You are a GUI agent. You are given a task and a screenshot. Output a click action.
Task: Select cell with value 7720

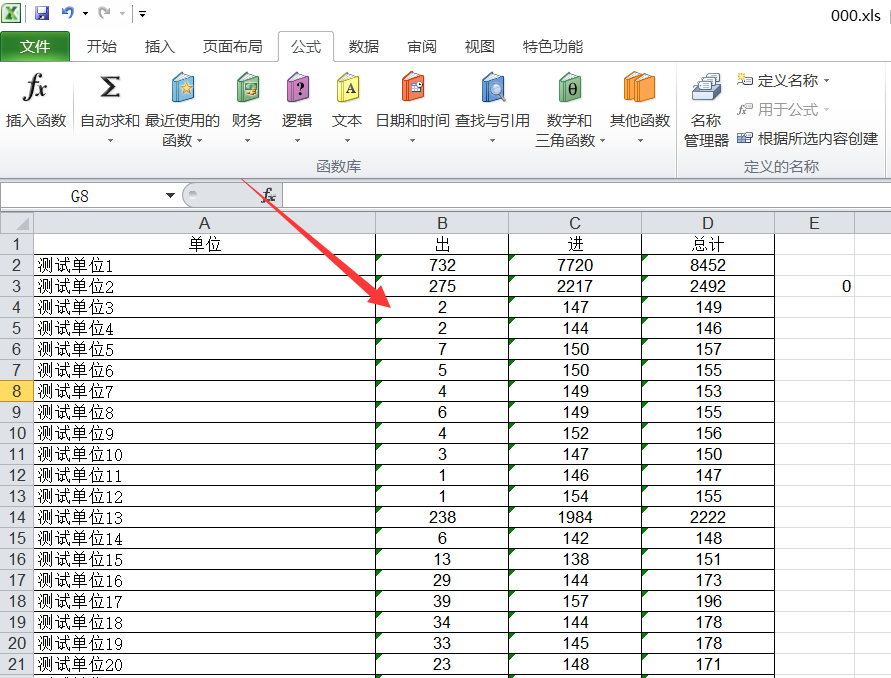[x=575, y=265]
